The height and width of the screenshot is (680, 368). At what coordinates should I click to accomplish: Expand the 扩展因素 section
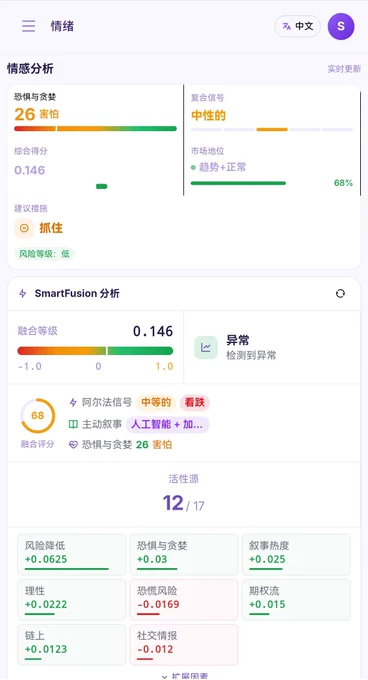tap(184, 676)
